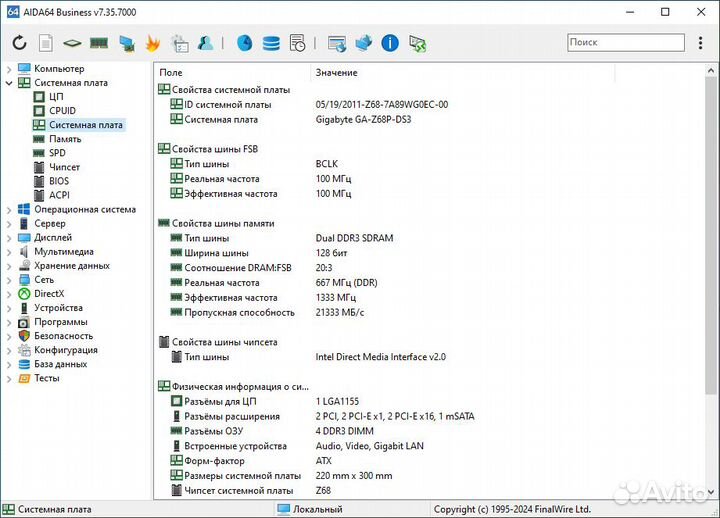Click the vertical scrollbar thumb
The width and height of the screenshot is (720, 518).
711,235
